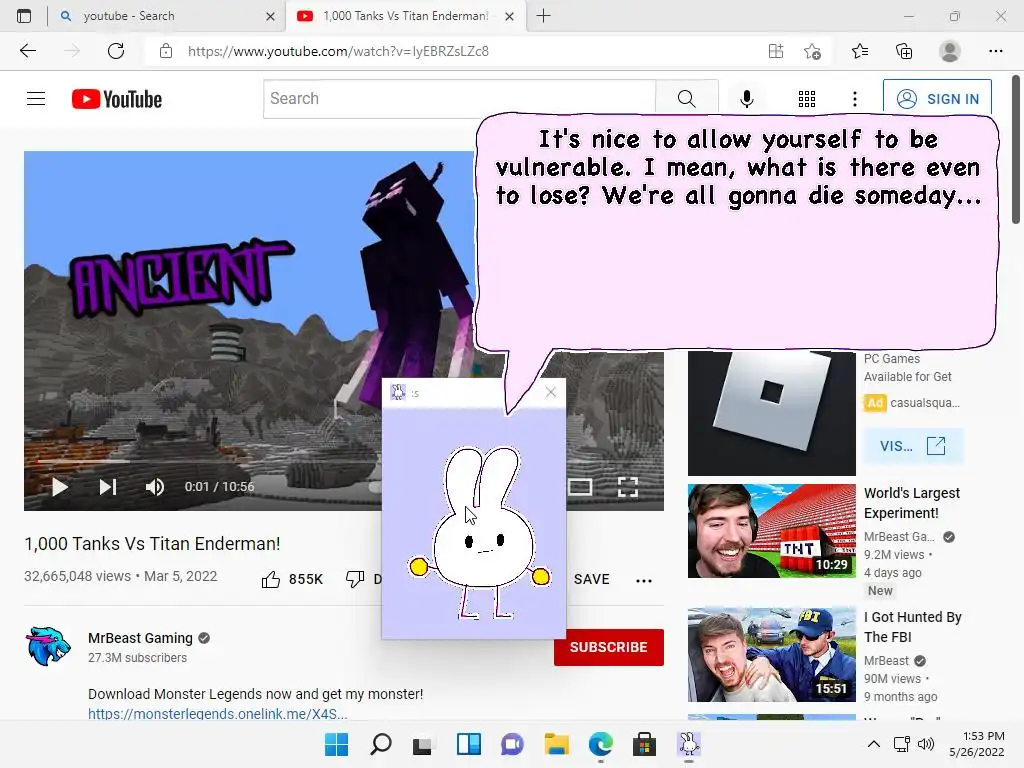The width and height of the screenshot is (1024, 768).
Task: Click the ad VIS... button
Action: [x=913, y=446]
